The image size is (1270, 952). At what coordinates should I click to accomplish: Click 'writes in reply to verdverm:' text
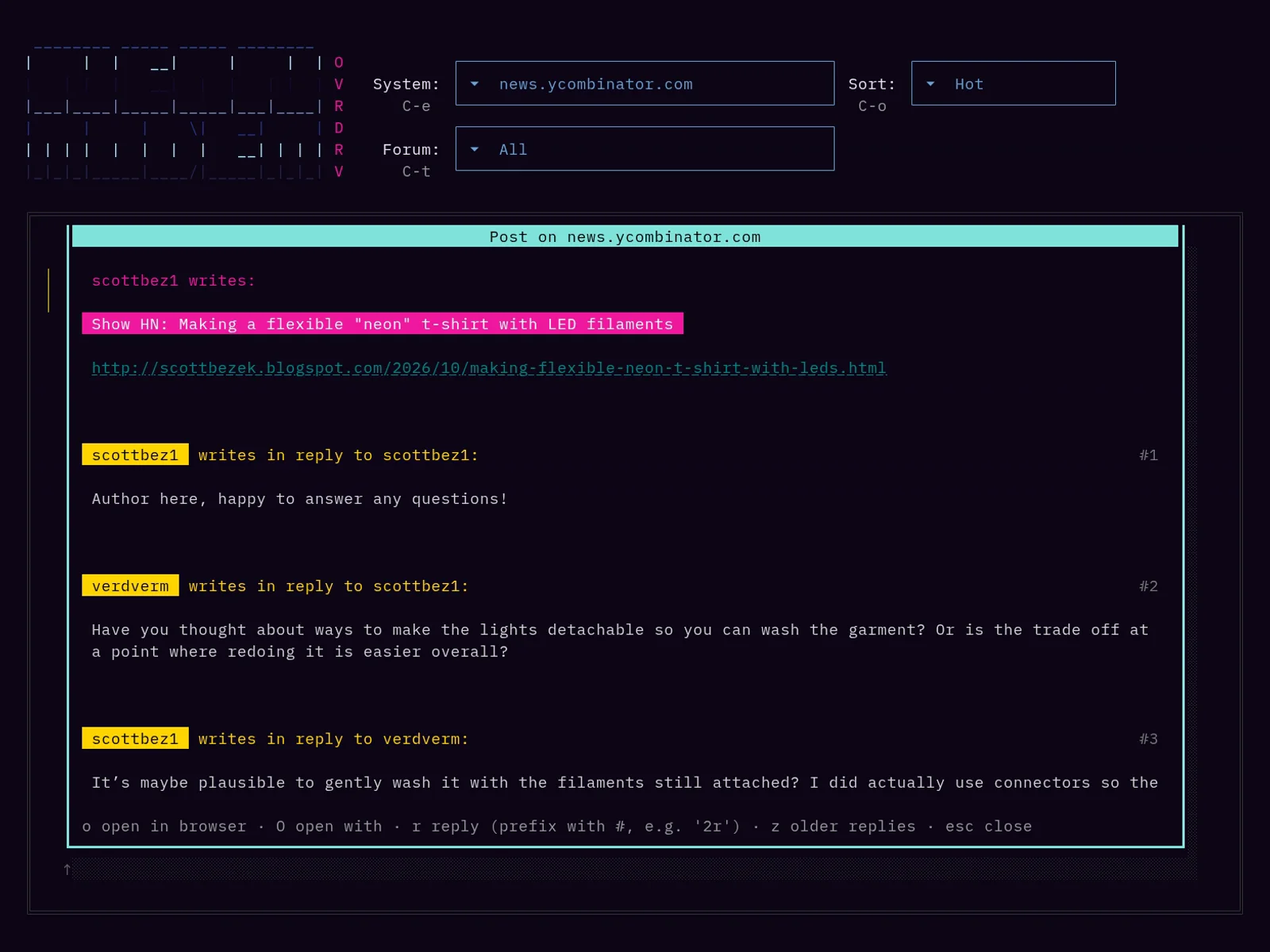point(333,739)
